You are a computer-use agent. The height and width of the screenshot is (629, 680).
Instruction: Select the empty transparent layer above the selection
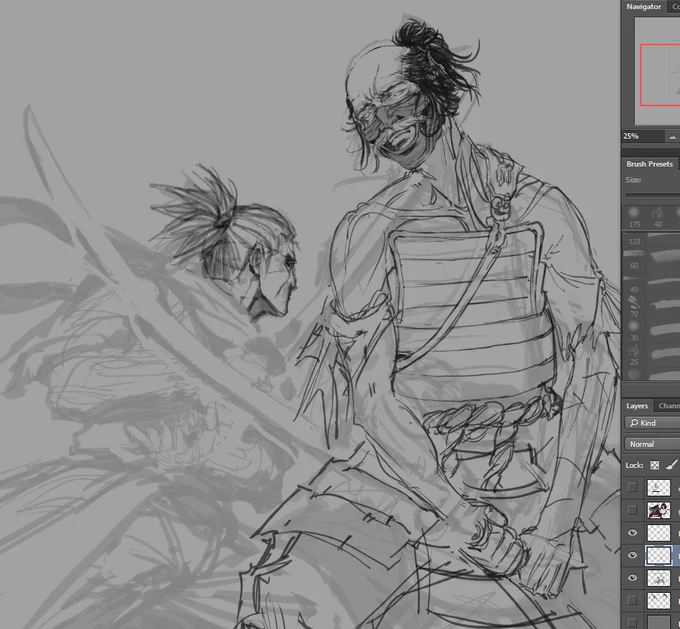point(658,533)
